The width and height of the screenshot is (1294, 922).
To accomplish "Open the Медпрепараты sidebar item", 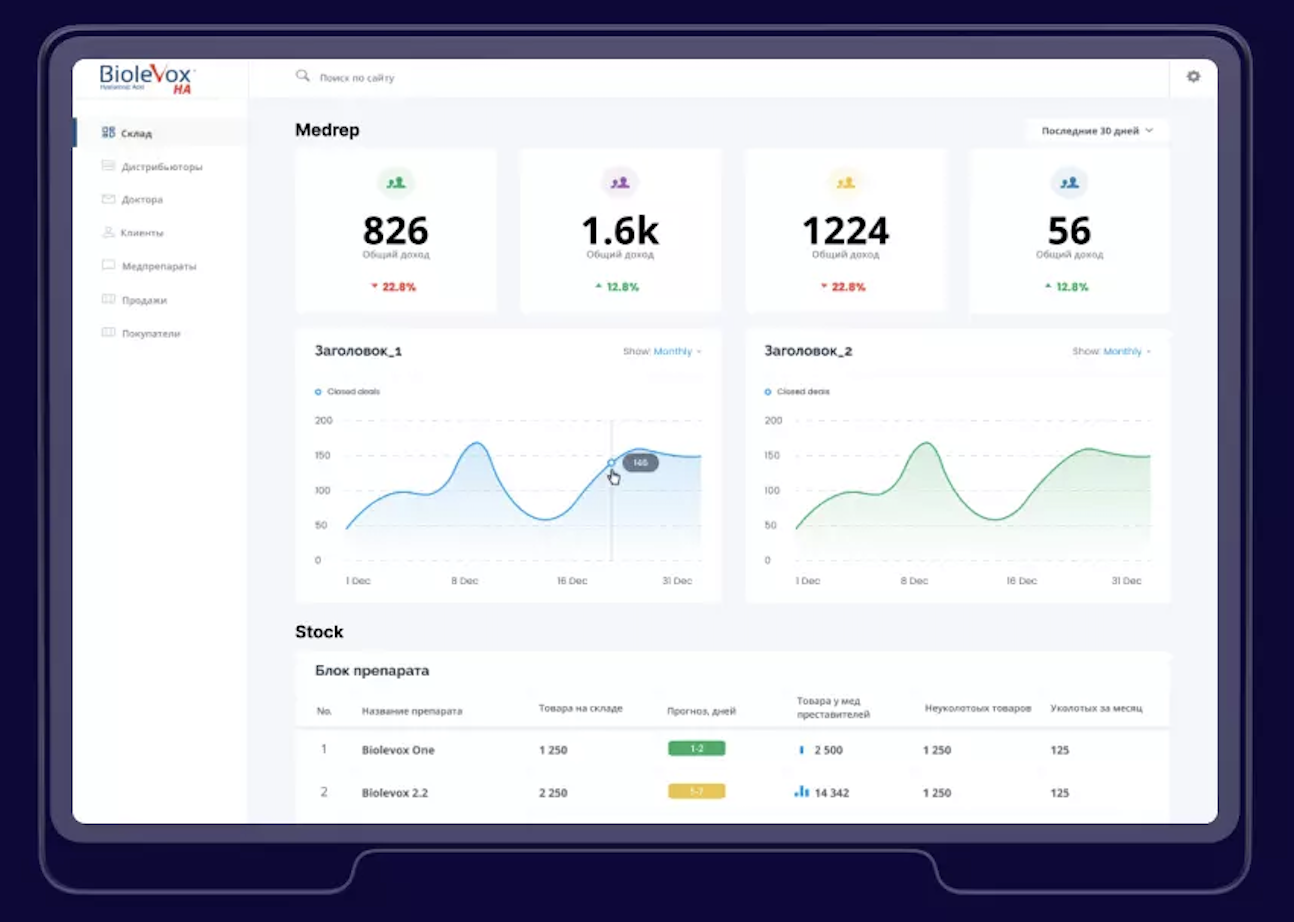I will tap(158, 267).
